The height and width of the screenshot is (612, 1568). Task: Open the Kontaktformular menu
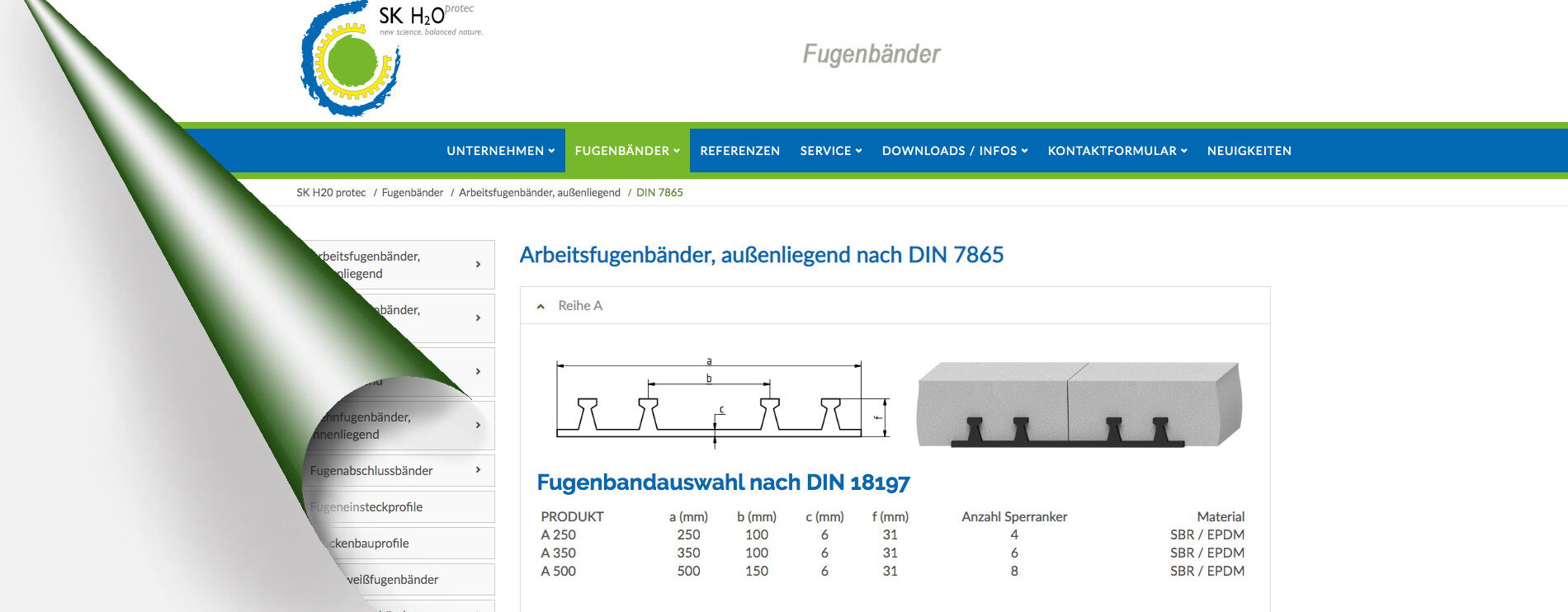coord(1117,151)
